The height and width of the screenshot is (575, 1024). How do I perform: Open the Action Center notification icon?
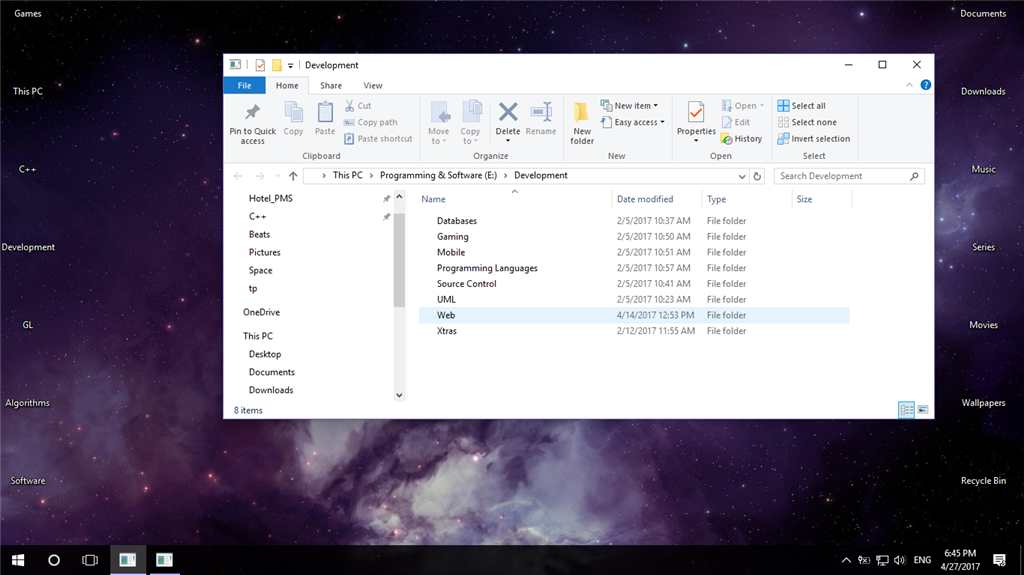point(999,560)
